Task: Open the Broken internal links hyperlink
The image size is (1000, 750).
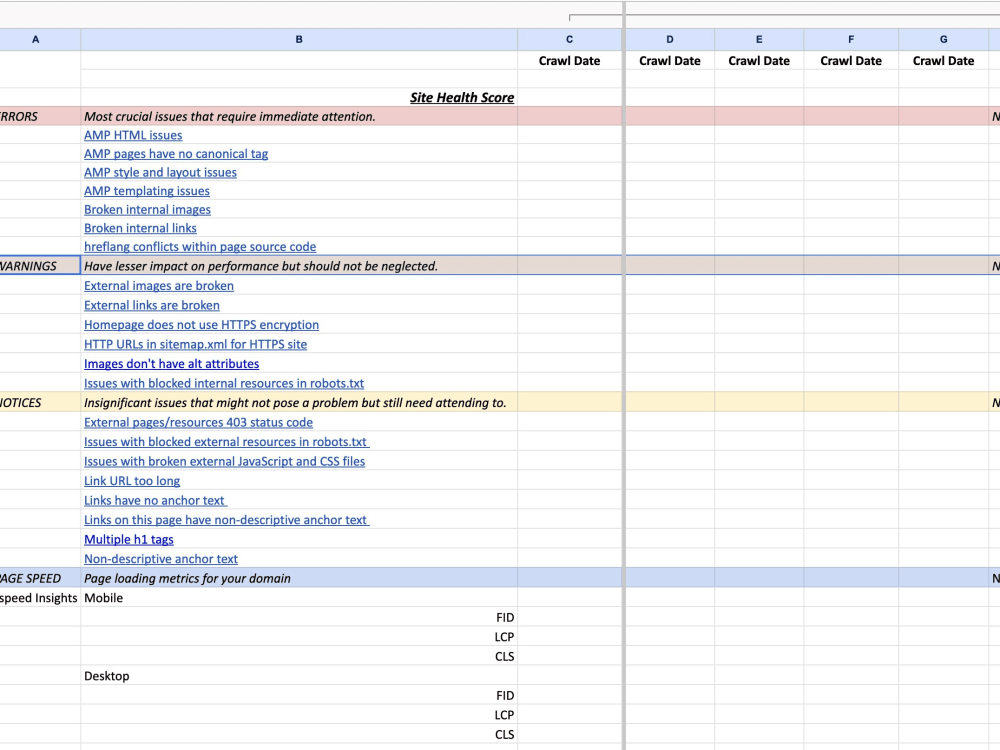Action: click(x=140, y=228)
